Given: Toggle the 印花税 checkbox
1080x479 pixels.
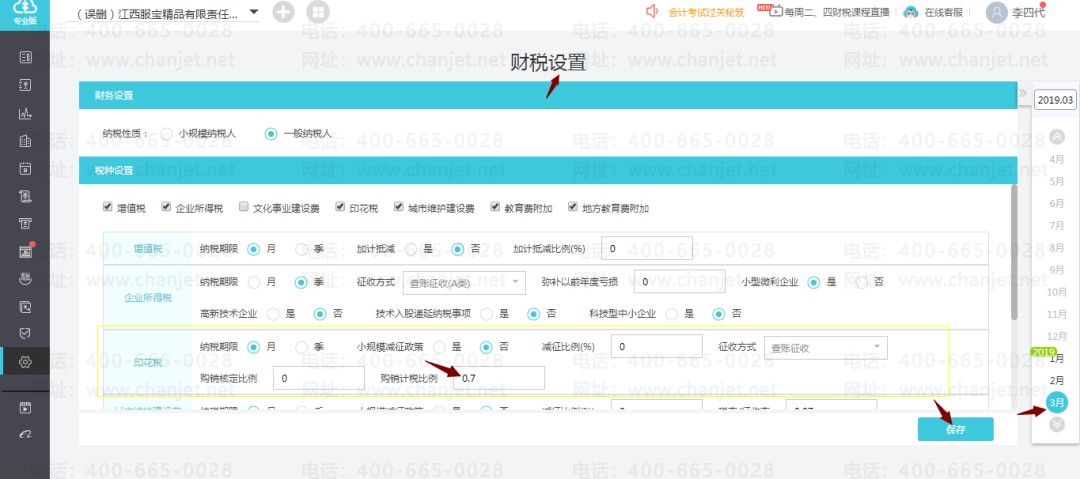Looking at the screenshot, I should click(x=340, y=206).
